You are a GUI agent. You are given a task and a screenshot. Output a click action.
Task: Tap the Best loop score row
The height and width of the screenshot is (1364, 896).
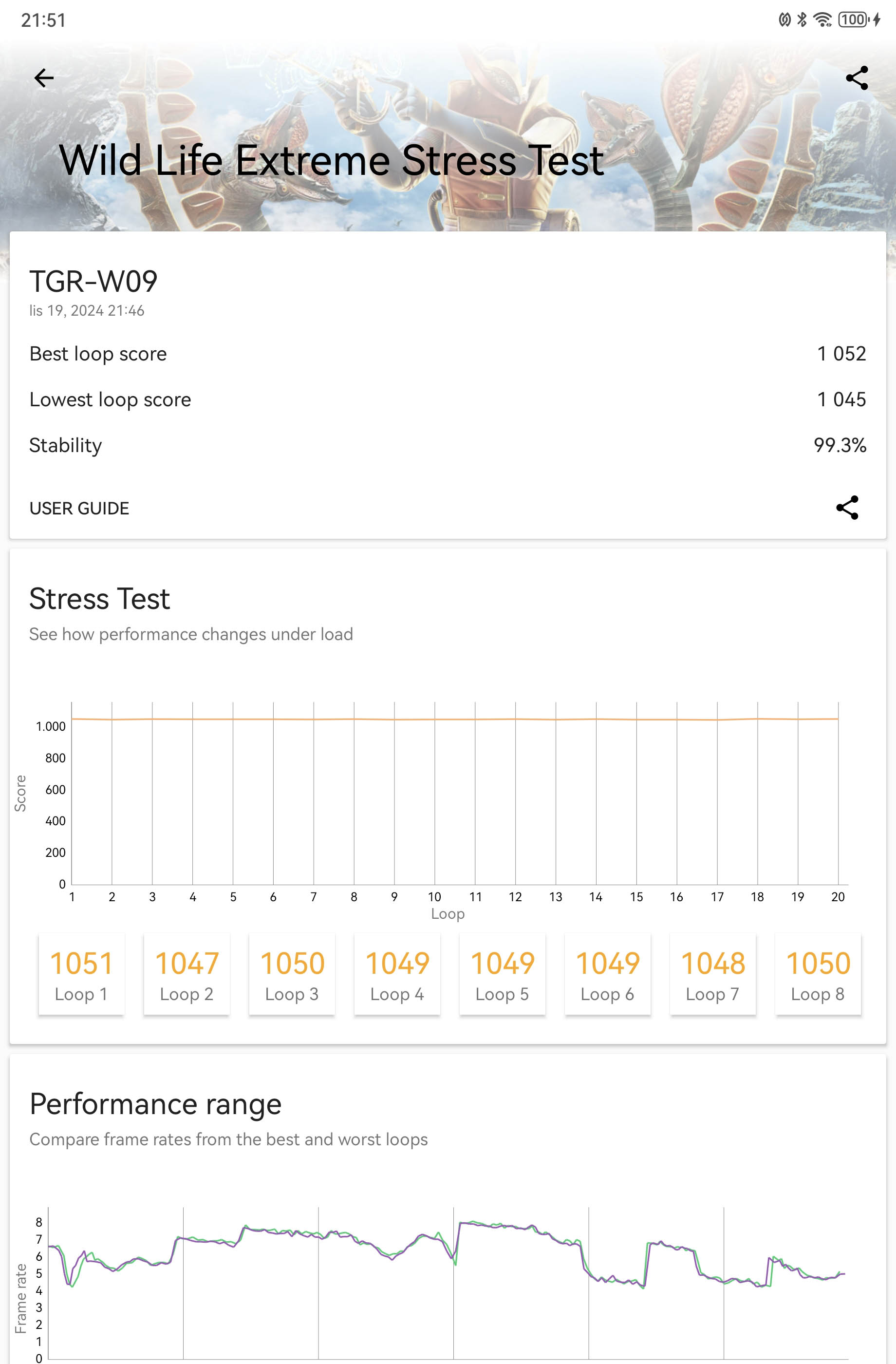448,354
